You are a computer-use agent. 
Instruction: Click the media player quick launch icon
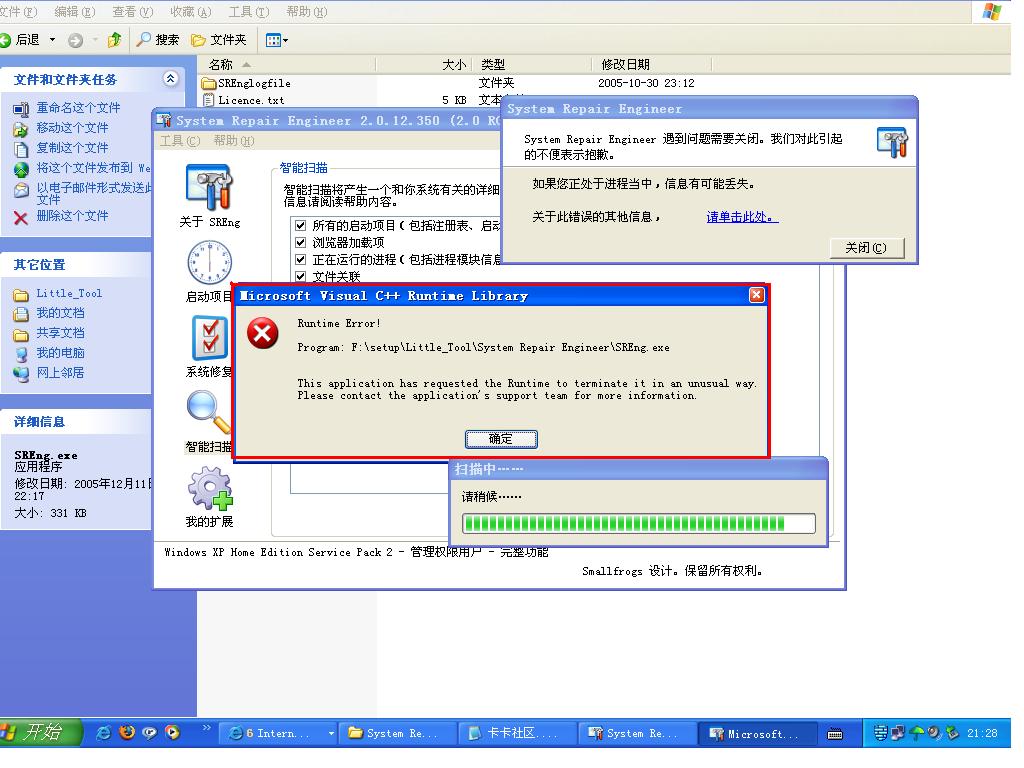click(172, 733)
